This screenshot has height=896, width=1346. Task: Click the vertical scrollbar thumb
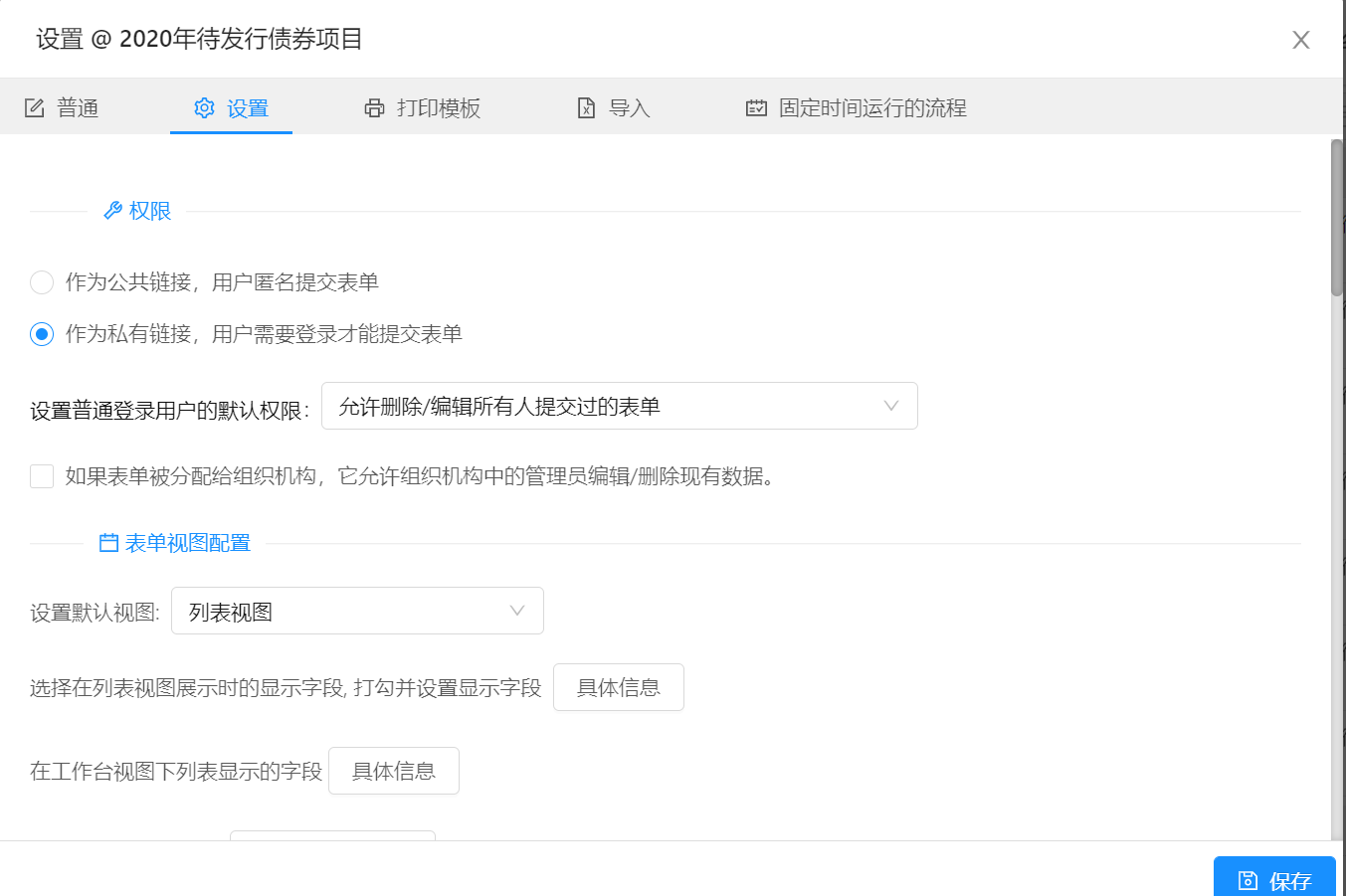tap(1337, 217)
